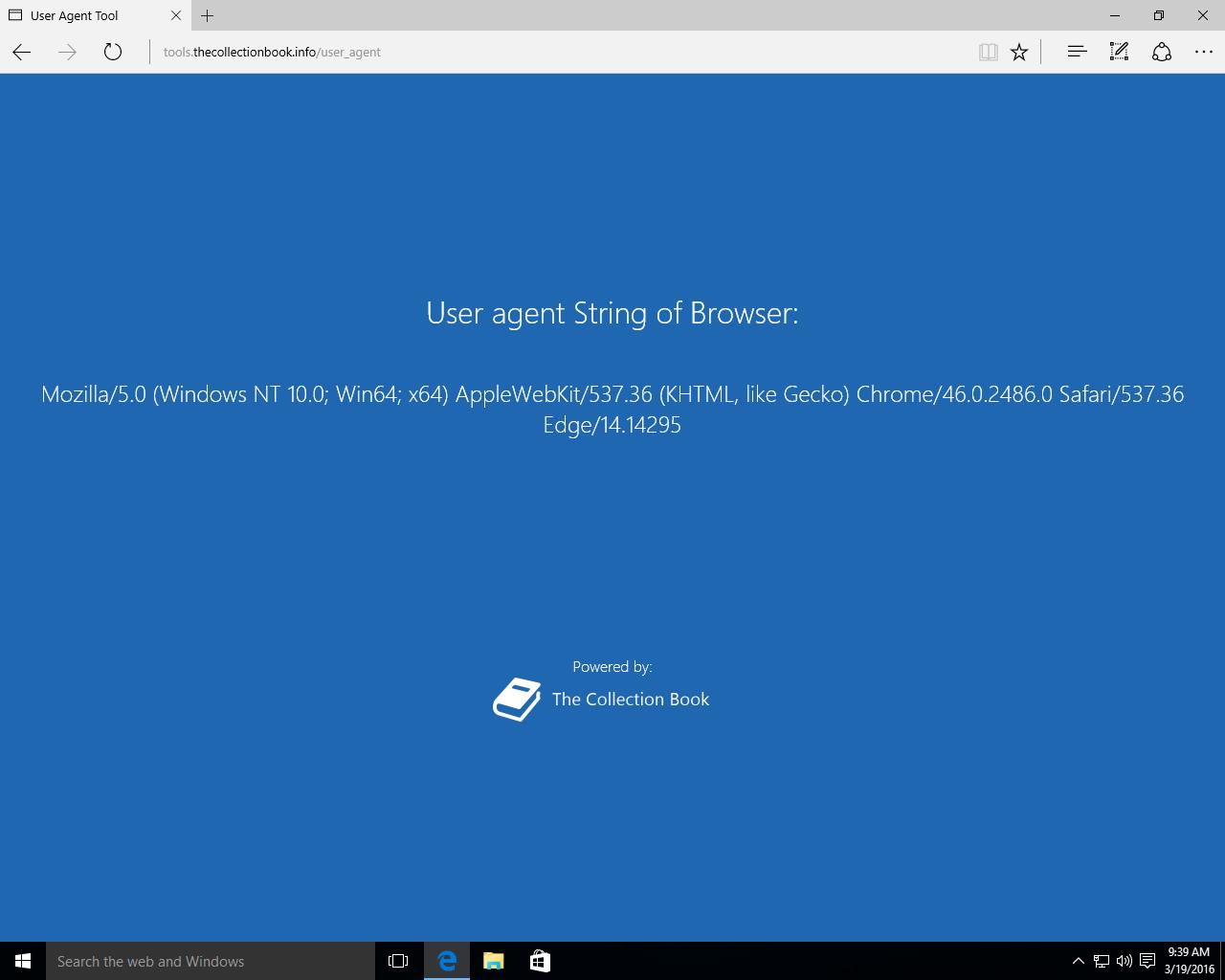1225x980 pixels.
Task: Click the taskbar clock and date
Action: pos(1190,961)
